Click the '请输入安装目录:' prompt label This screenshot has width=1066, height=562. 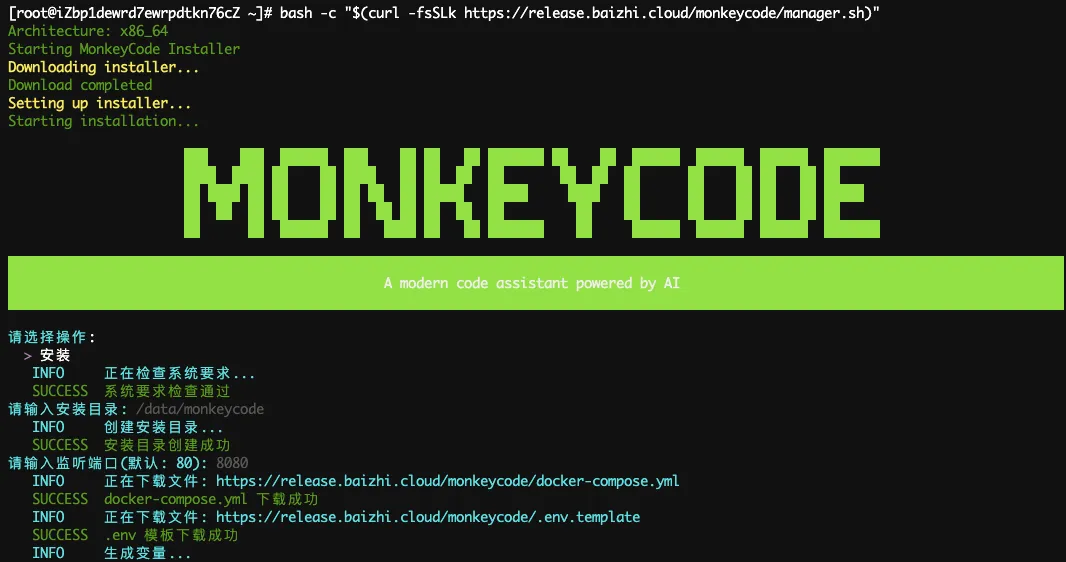[x=68, y=409]
